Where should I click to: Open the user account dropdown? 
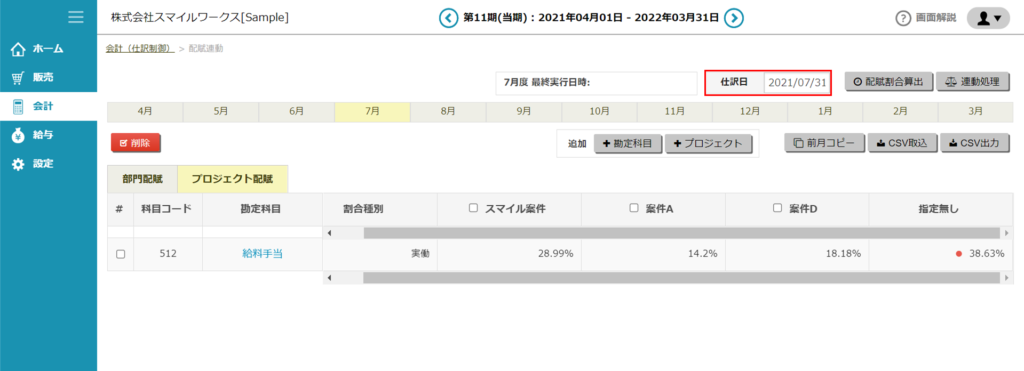988,18
